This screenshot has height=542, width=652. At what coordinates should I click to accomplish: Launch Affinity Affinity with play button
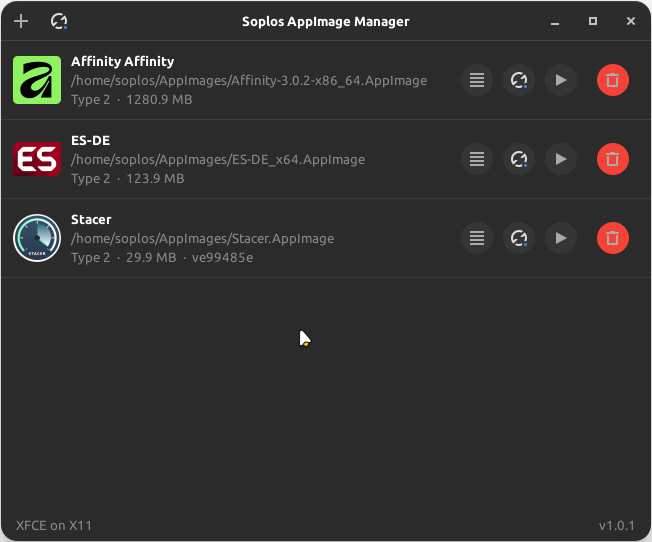[x=561, y=80]
